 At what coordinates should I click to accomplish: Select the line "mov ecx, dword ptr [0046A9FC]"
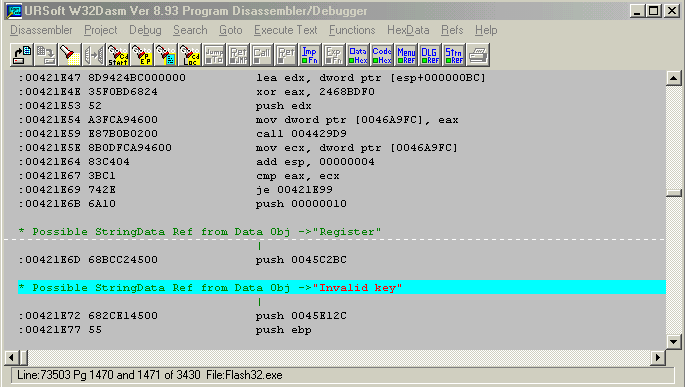click(238, 148)
